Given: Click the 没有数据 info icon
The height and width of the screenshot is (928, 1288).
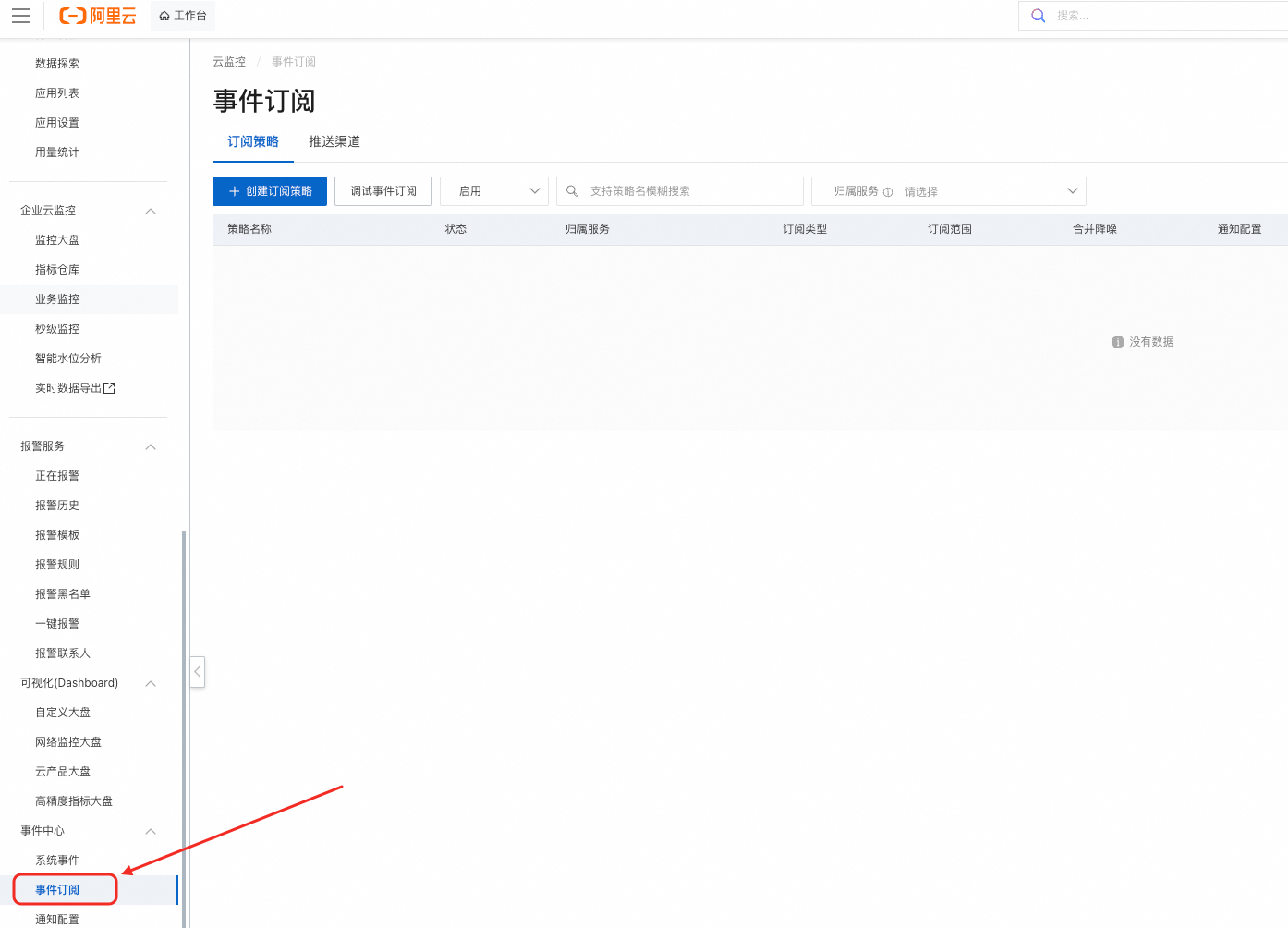Looking at the screenshot, I should pos(1118,342).
